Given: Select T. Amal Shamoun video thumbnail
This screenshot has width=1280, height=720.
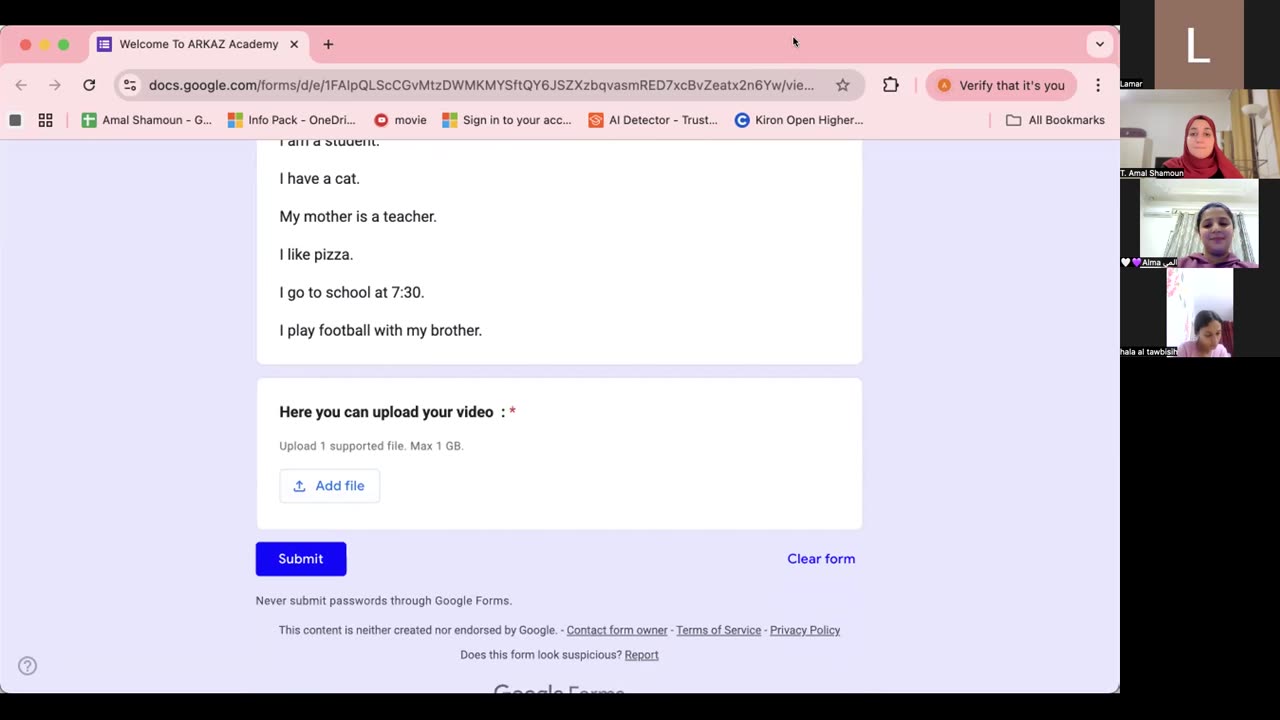Looking at the screenshot, I should tap(1199, 134).
